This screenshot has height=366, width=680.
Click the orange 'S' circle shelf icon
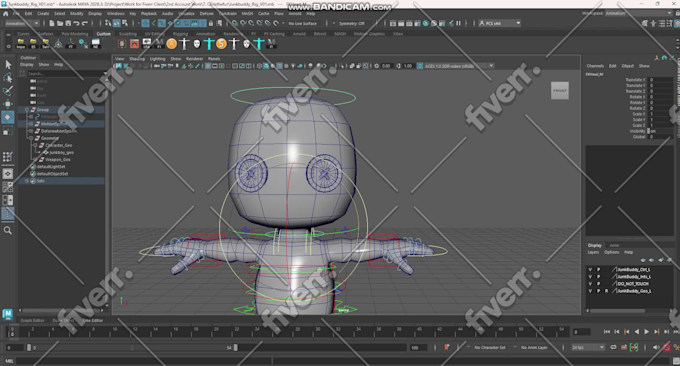pos(222,43)
